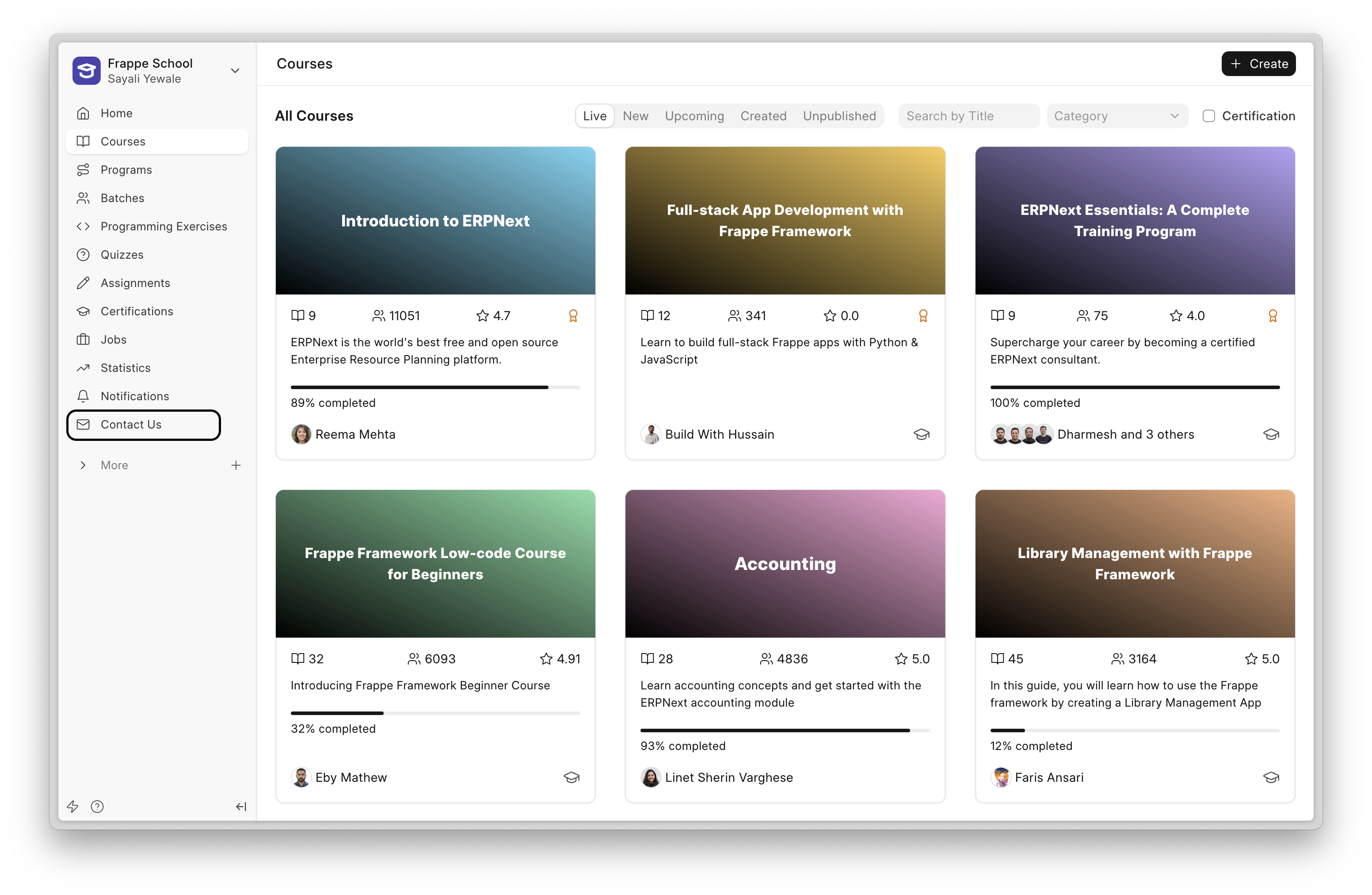
Task: Click the Search by Title field
Action: click(x=968, y=116)
